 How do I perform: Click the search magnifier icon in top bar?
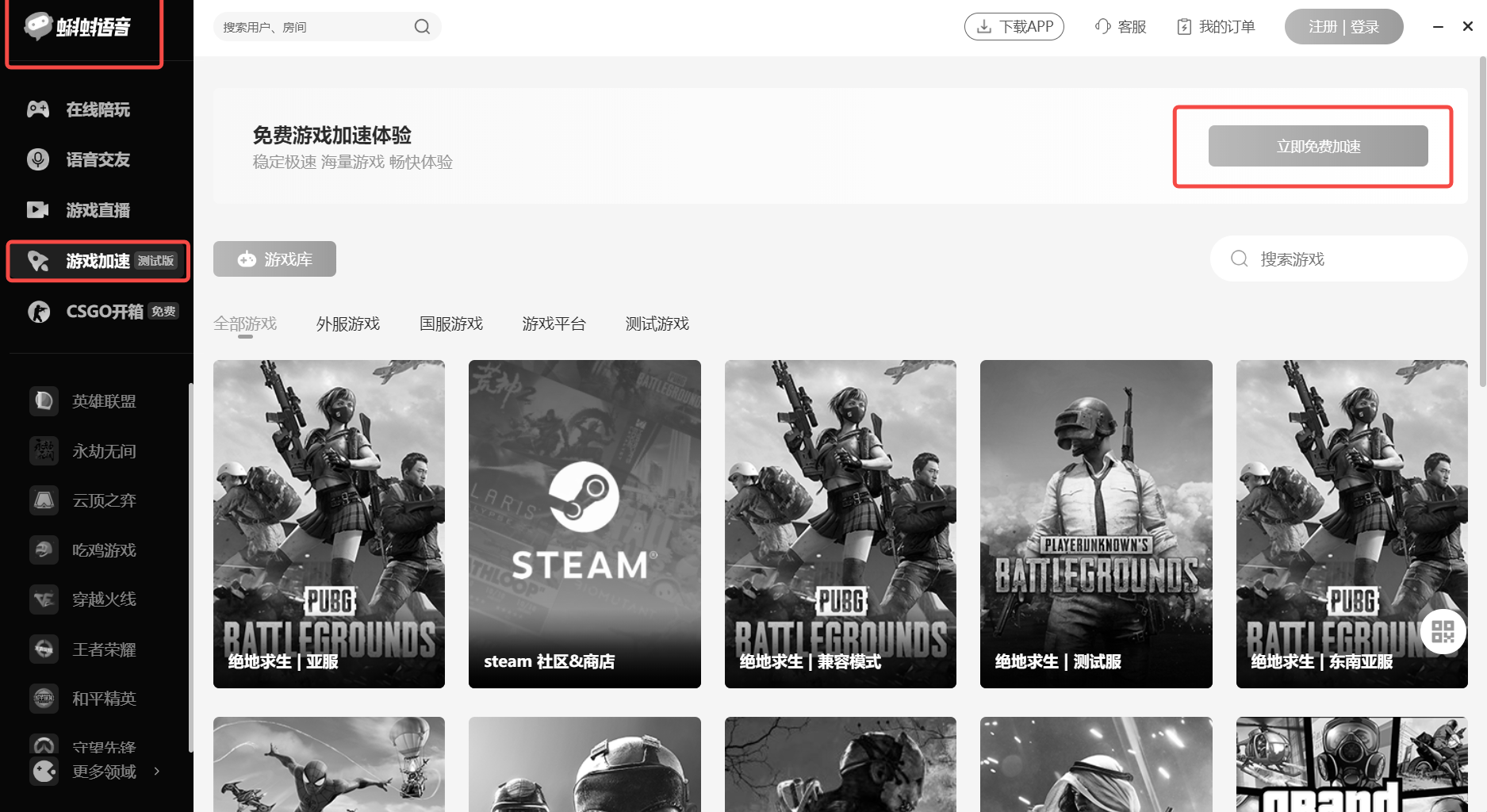tap(422, 27)
